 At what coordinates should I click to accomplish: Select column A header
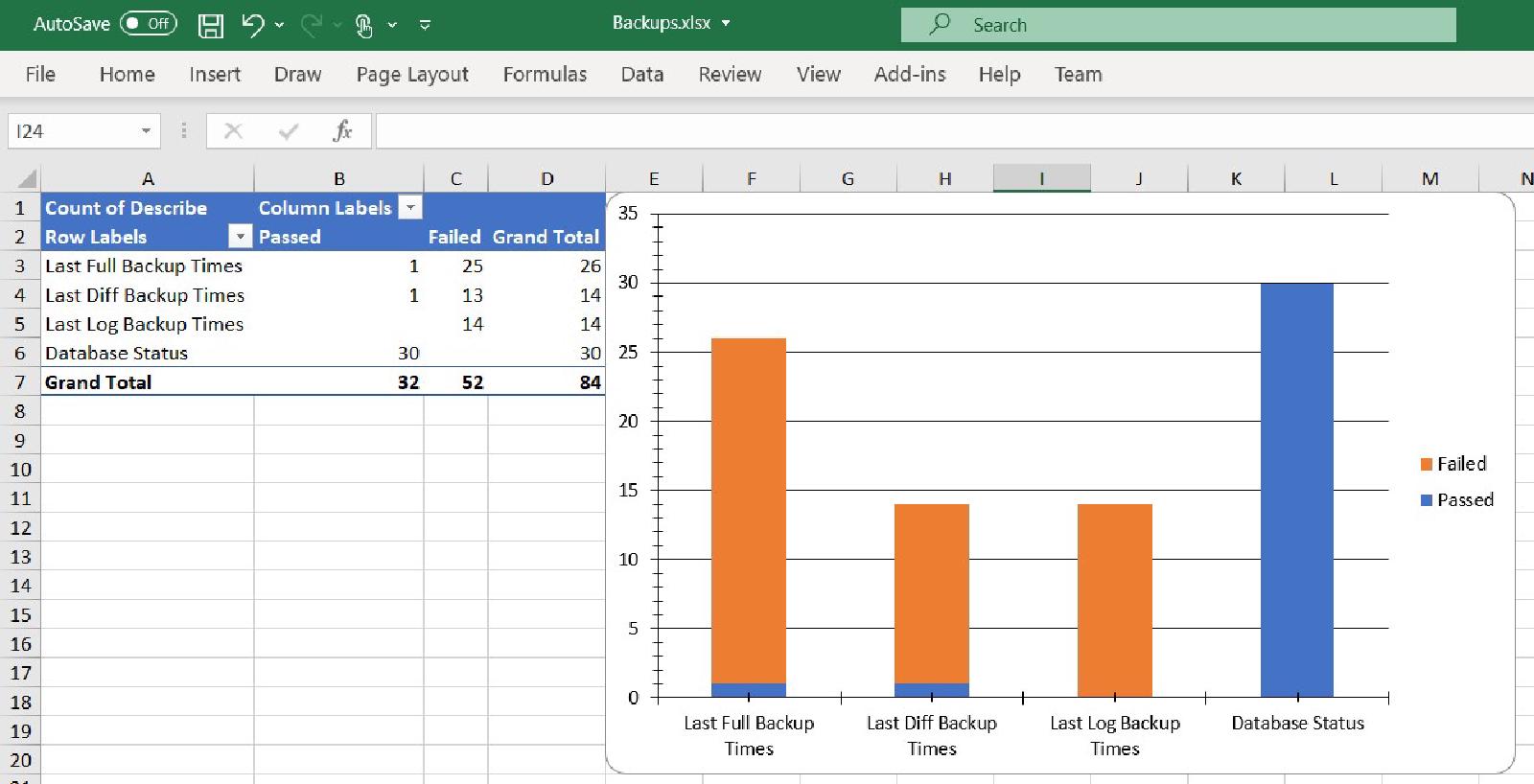[148, 178]
